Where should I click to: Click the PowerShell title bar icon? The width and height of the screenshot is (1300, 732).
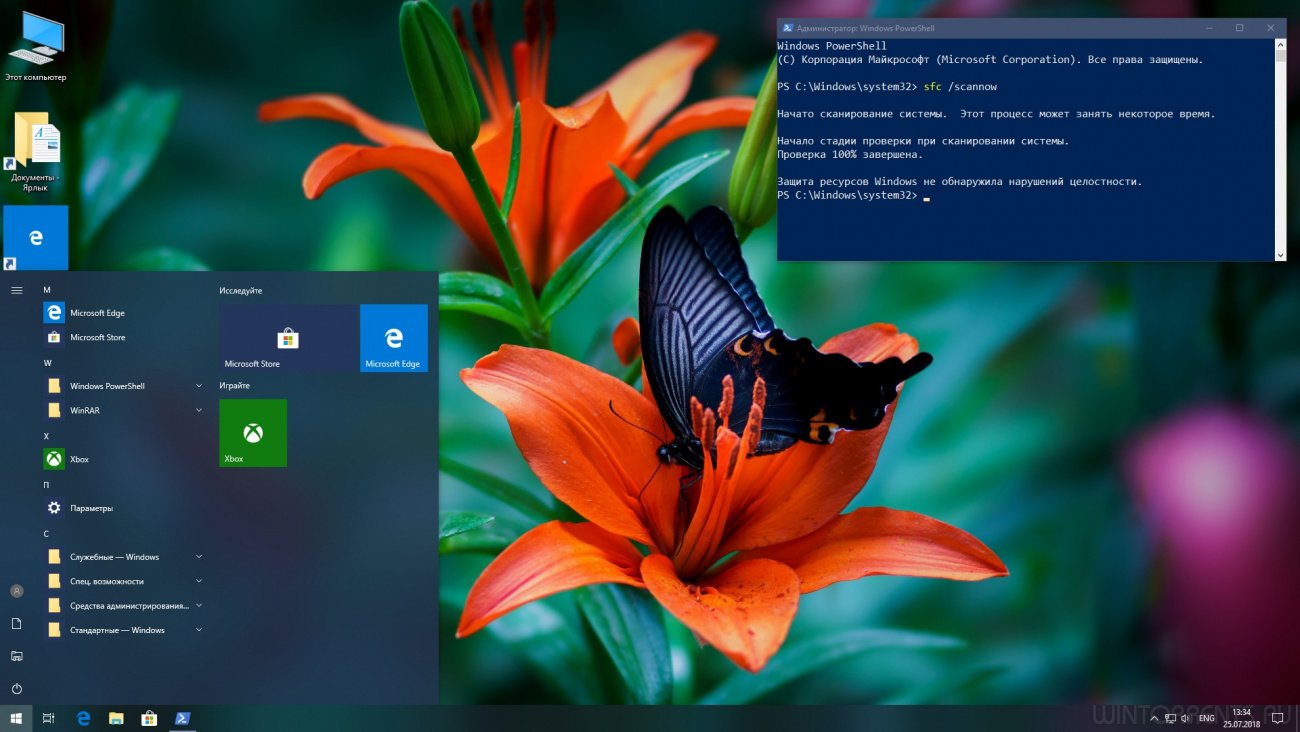788,28
